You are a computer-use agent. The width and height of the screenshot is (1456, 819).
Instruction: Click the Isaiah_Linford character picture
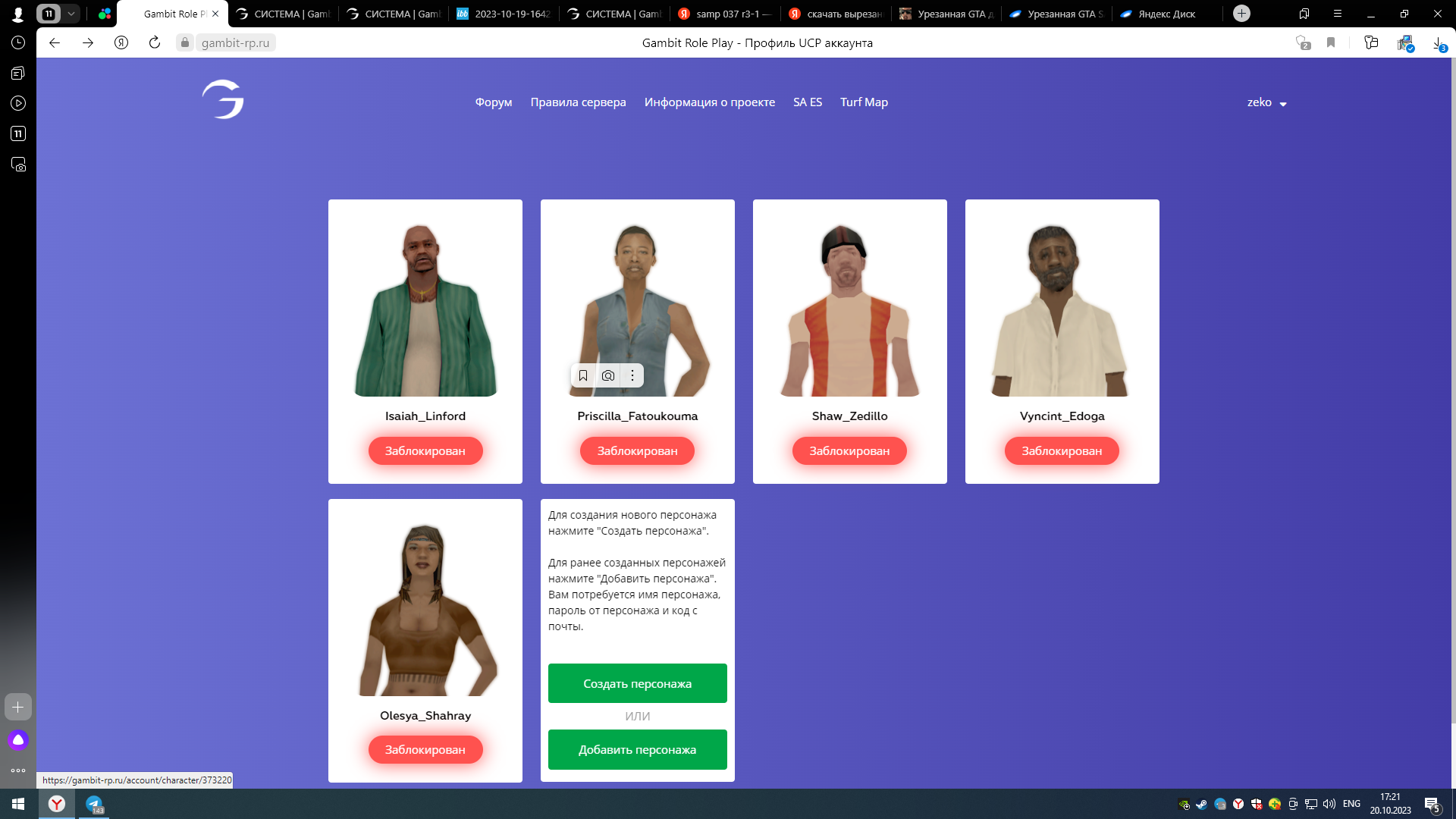coord(425,309)
